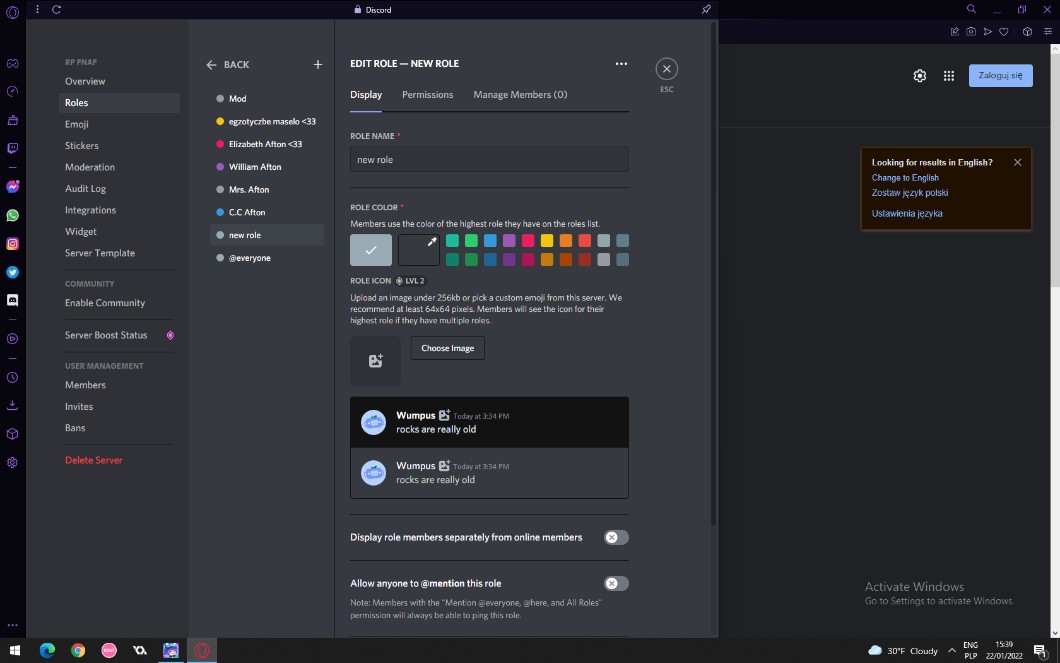Open Twitch from the browser sidebar

coord(12,148)
